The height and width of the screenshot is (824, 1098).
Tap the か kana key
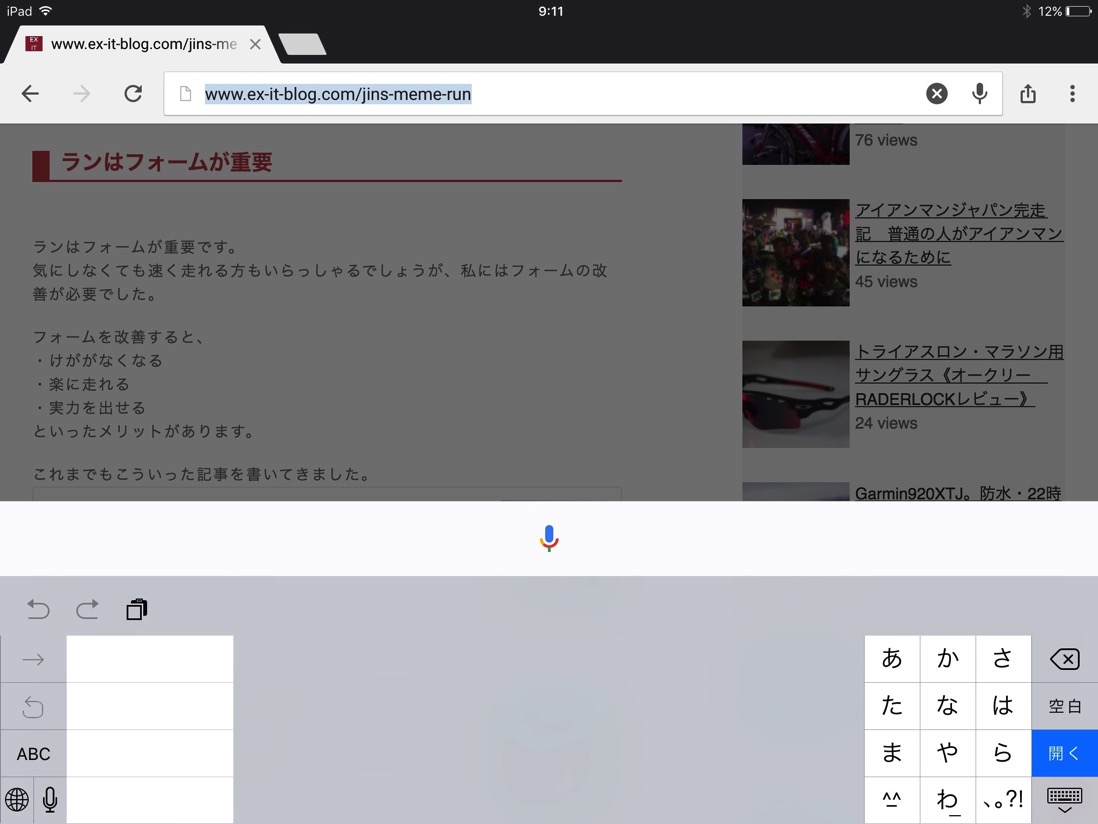[x=947, y=658]
